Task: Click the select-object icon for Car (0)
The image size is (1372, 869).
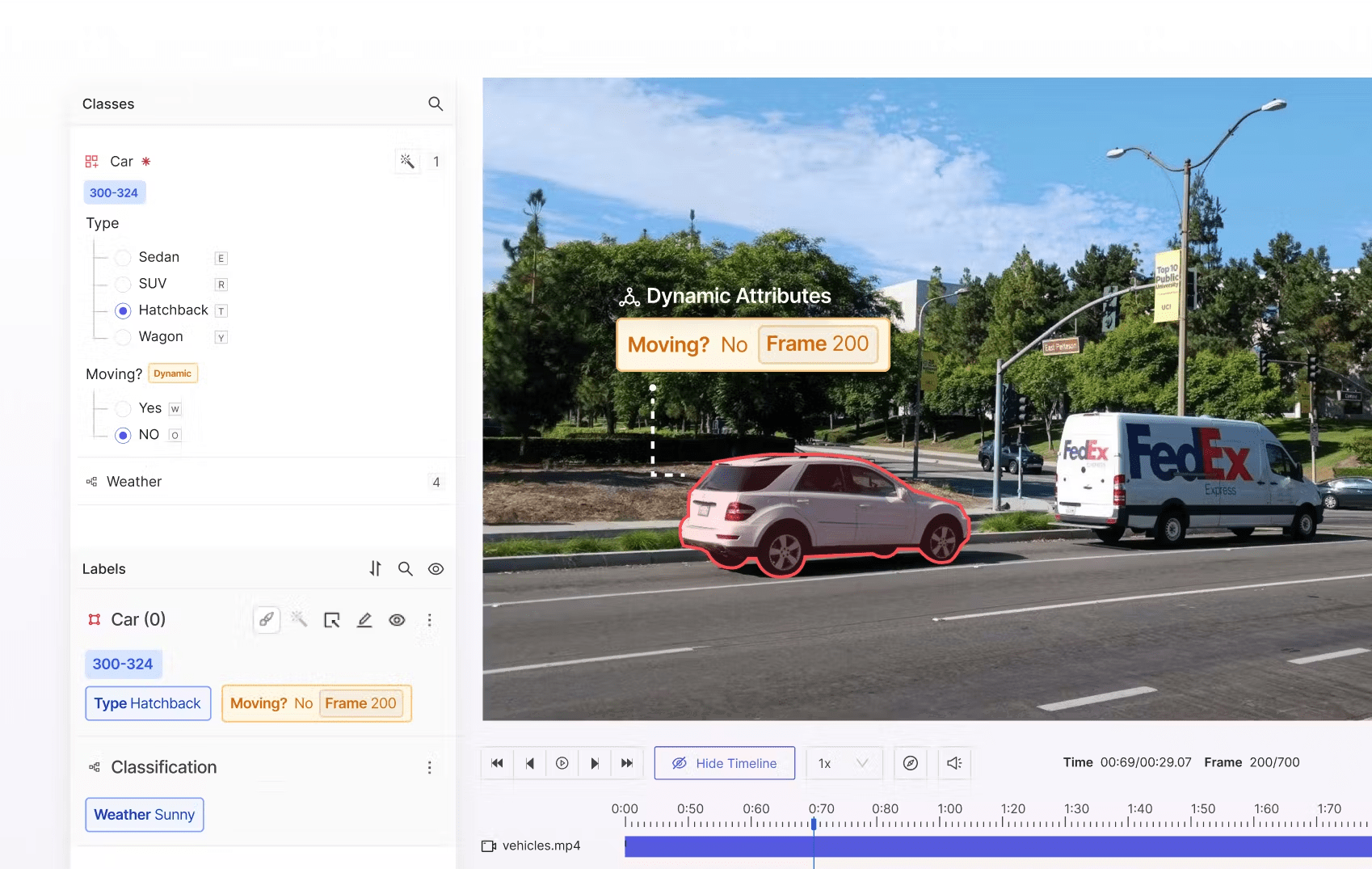Action: point(332,620)
